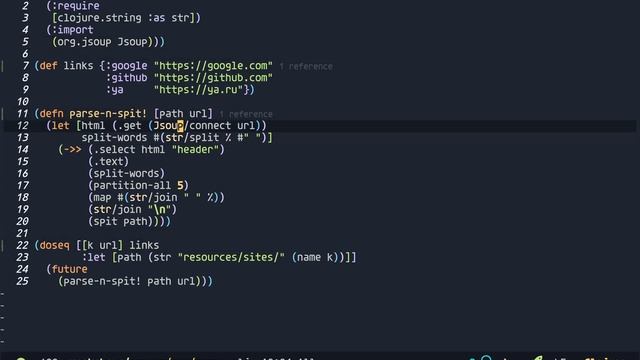Viewport: 640px width, 360px height.
Task: Click the ->> threading macro on line 14
Action: point(73,149)
